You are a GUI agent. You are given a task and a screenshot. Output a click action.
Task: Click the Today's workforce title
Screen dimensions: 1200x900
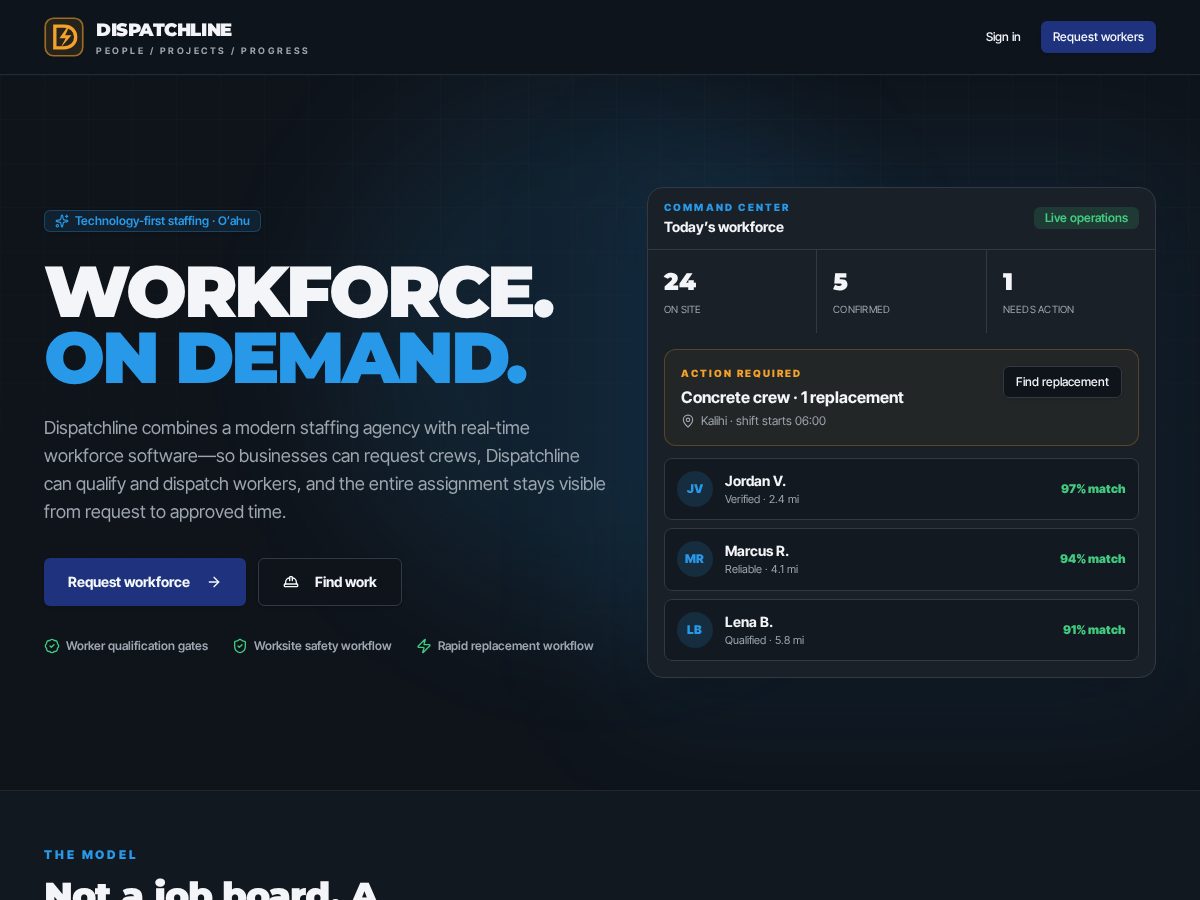[x=724, y=227]
